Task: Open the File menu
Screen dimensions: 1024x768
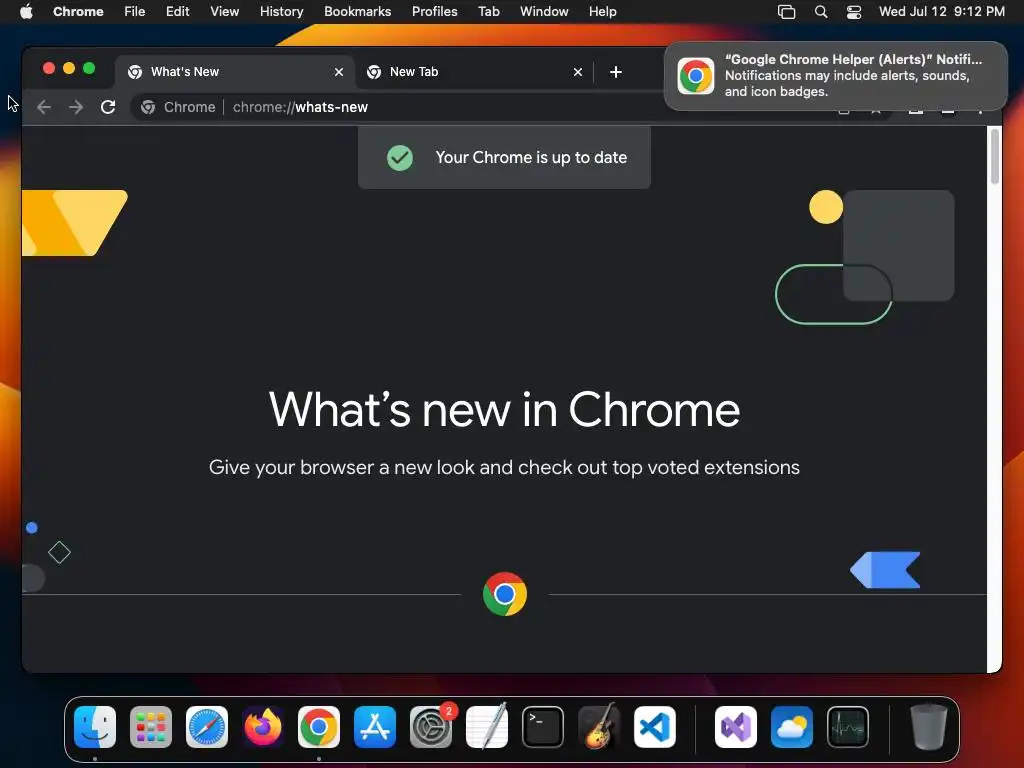Action: (135, 12)
